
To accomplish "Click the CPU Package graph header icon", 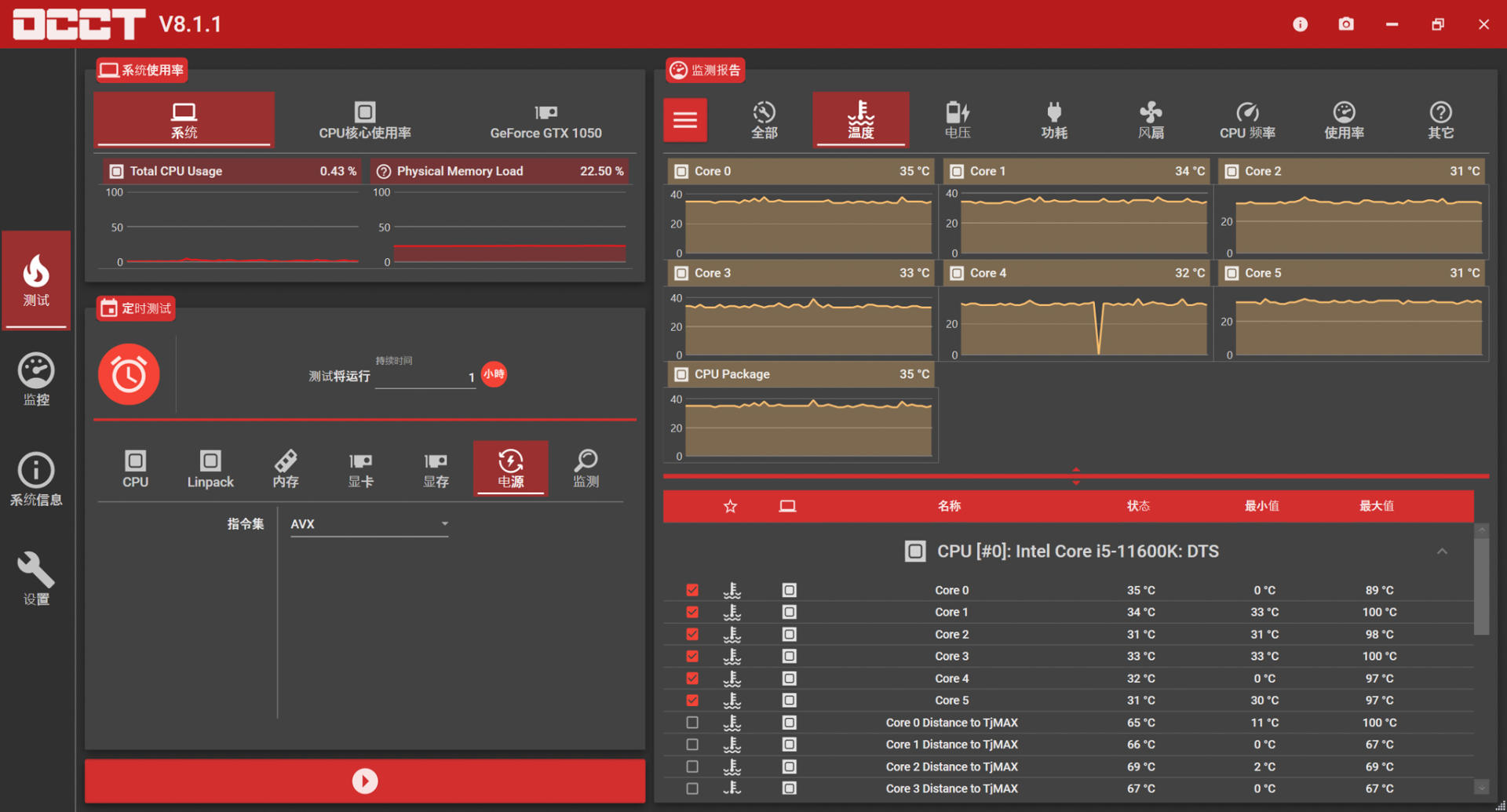I will 681,374.
